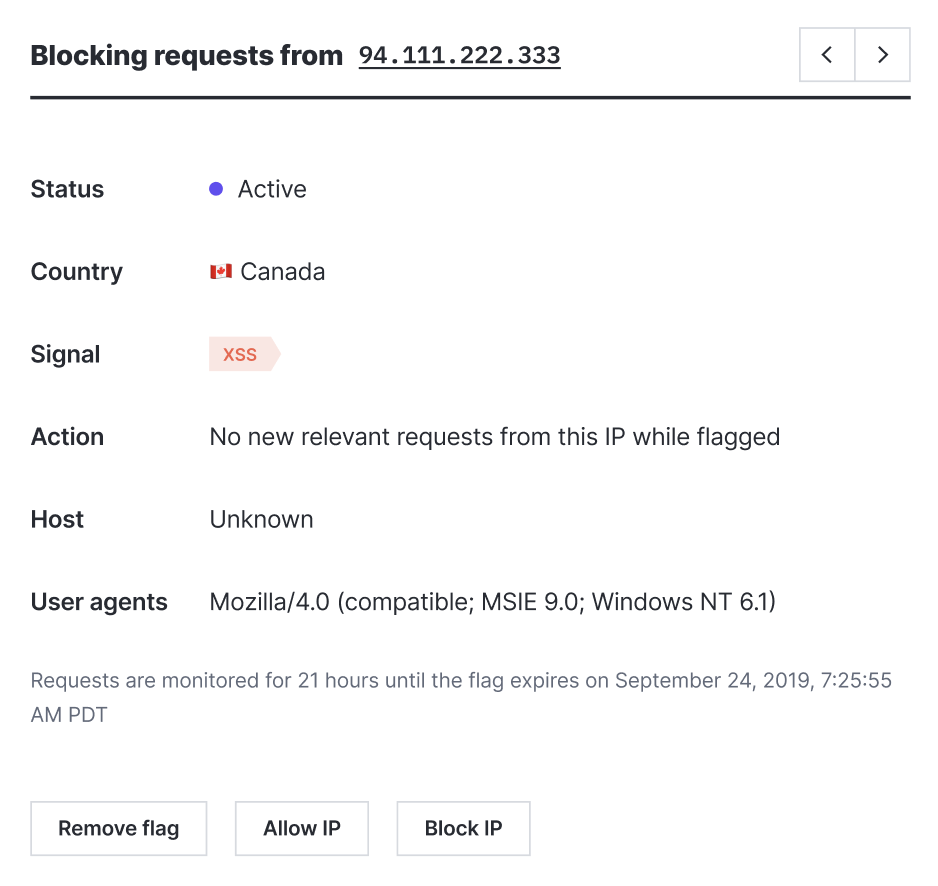Click the Signal field label
This screenshot has width=938, height=886.
(x=65, y=355)
